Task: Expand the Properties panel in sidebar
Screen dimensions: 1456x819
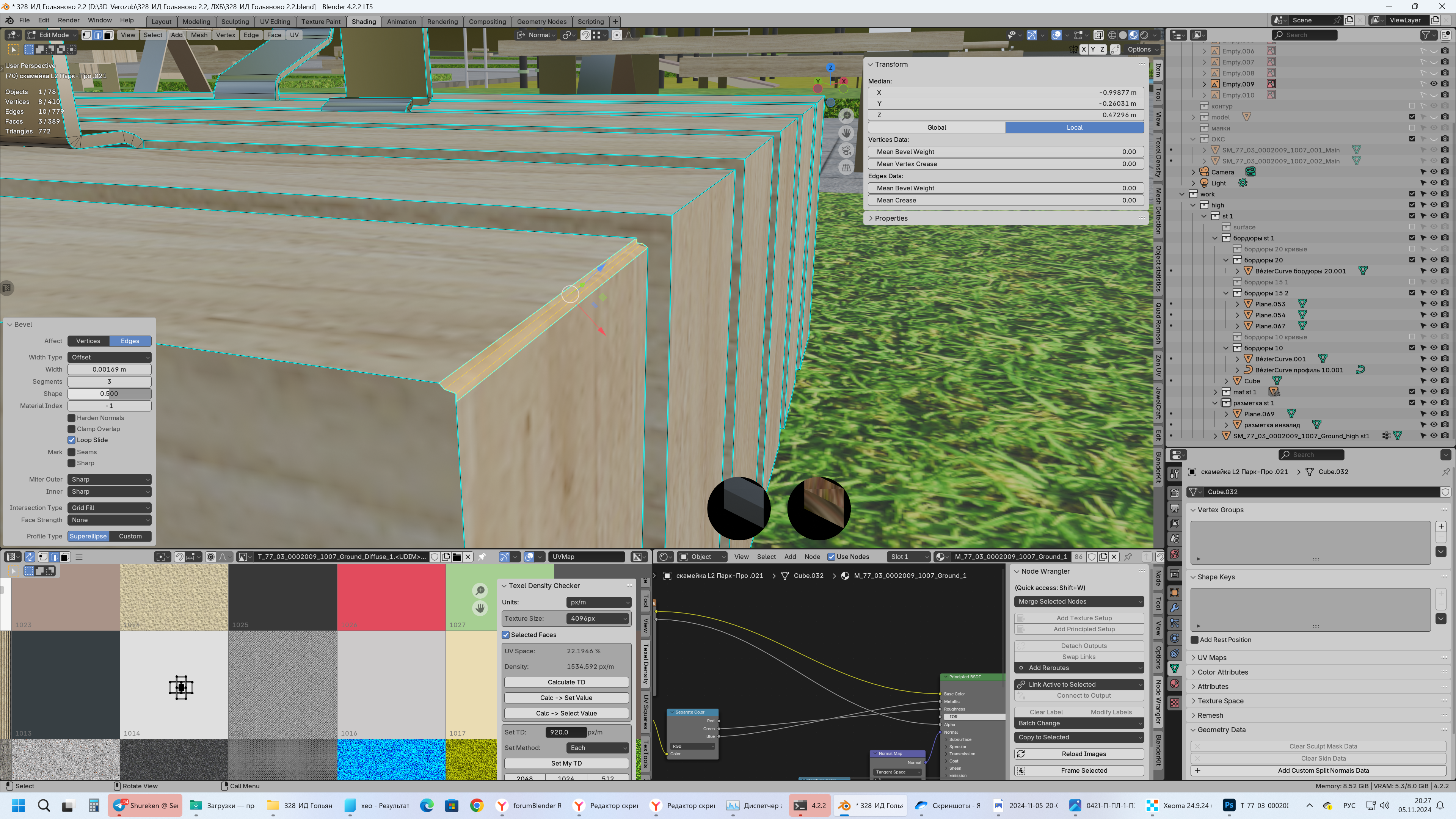Action: (891, 218)
